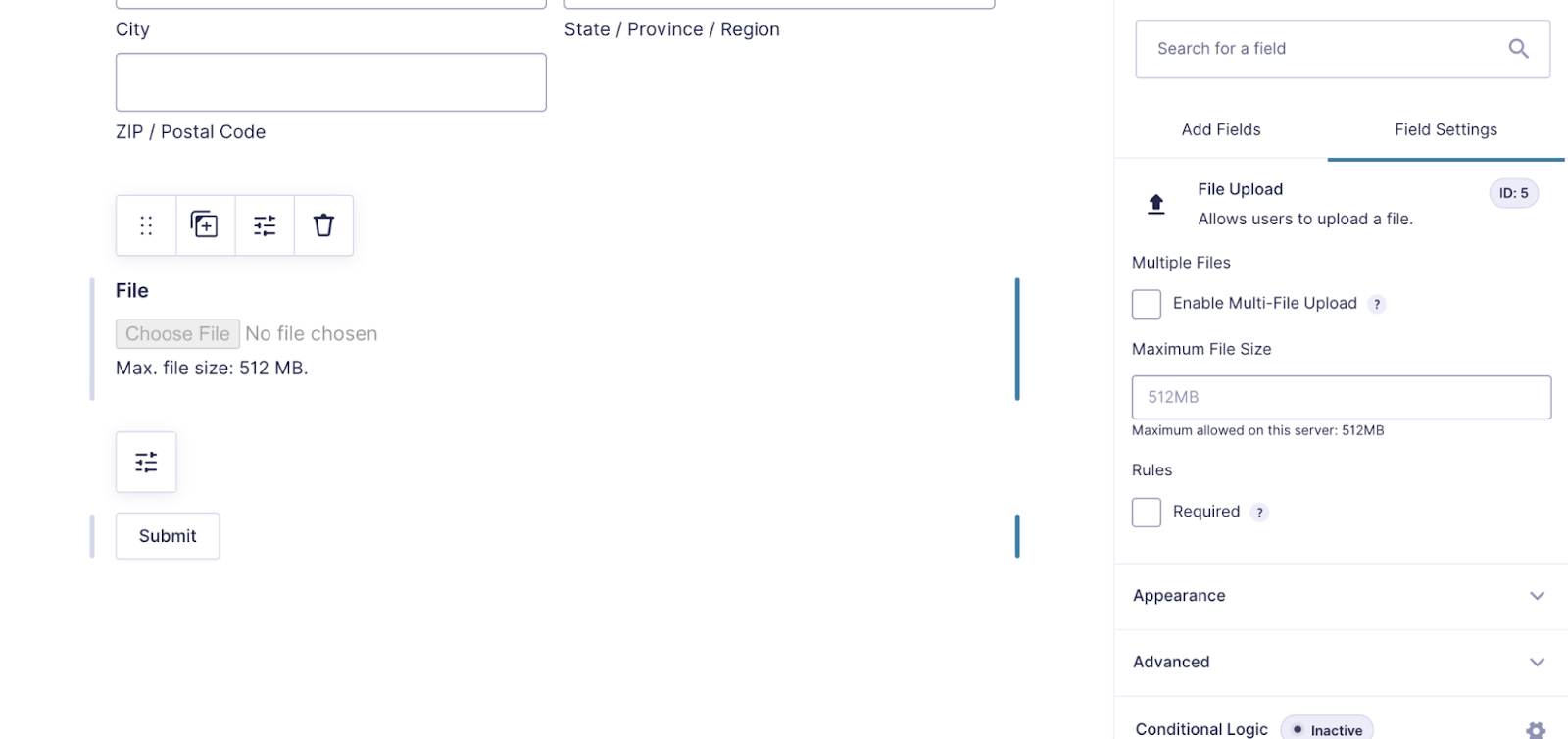Duplicate the File field
The height and width of the screenshot is (739, 1568).
point(205,225)
